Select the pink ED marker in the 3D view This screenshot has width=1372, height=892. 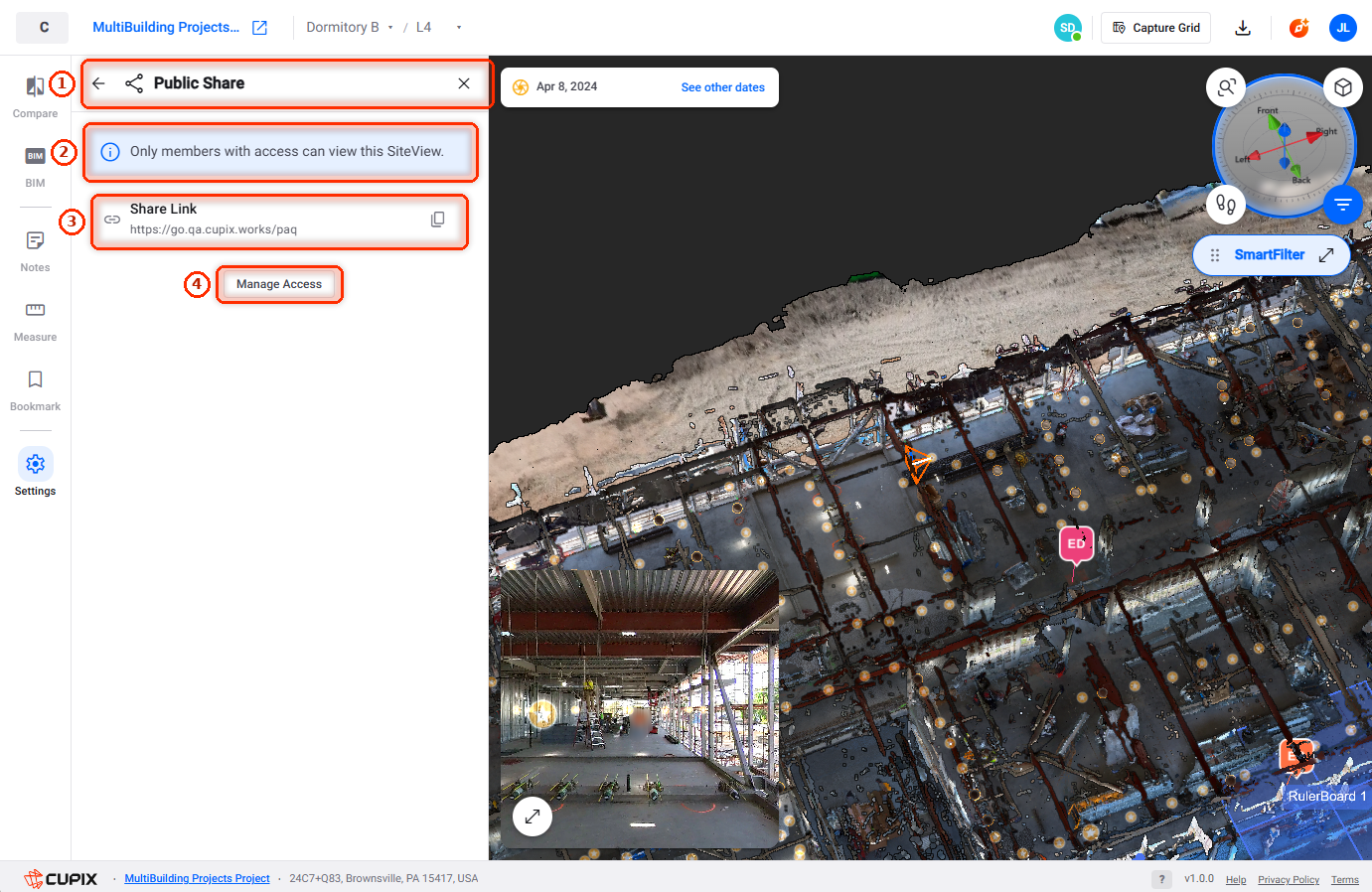point(1077,545)
